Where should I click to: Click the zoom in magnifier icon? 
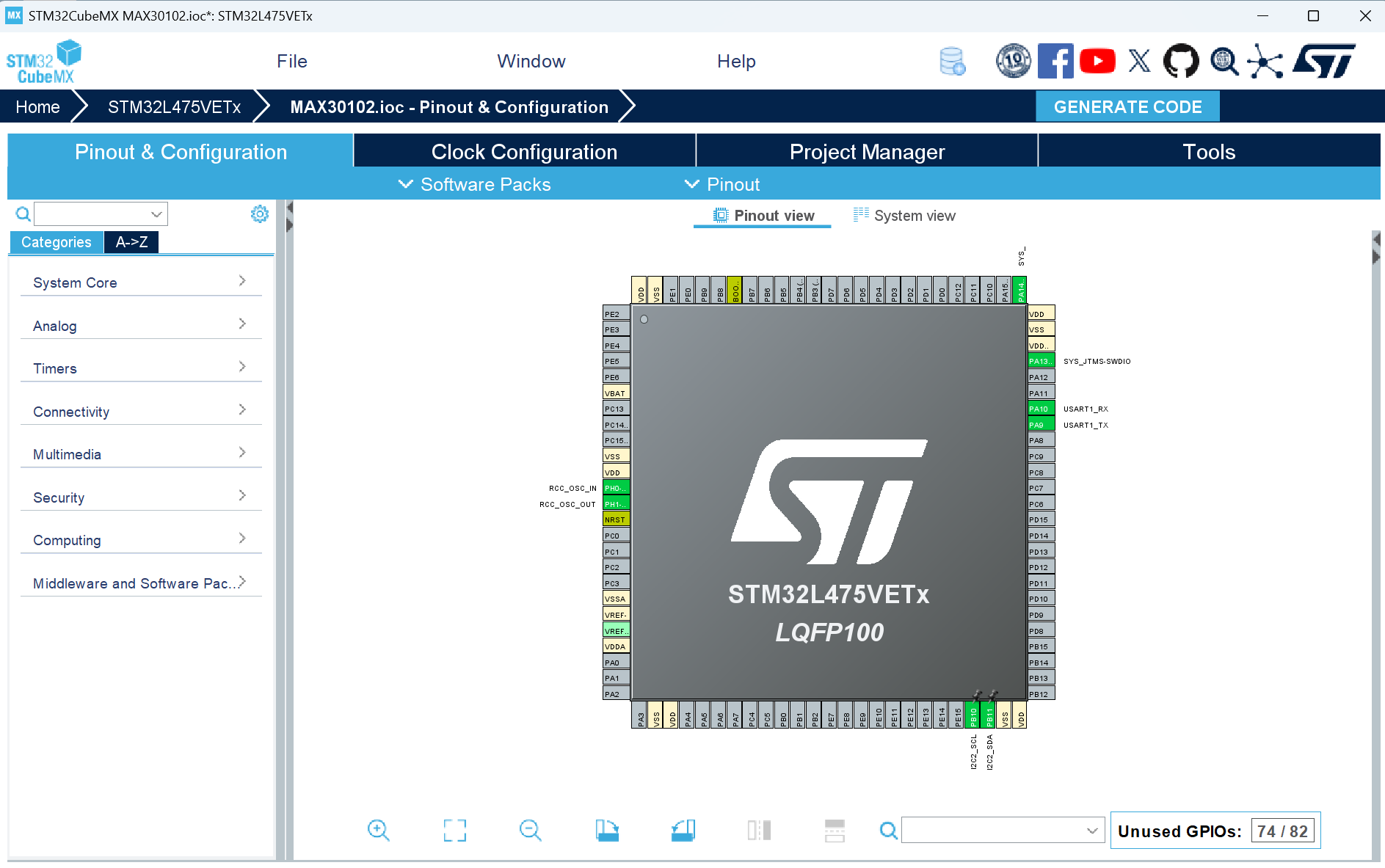point(379,831)
